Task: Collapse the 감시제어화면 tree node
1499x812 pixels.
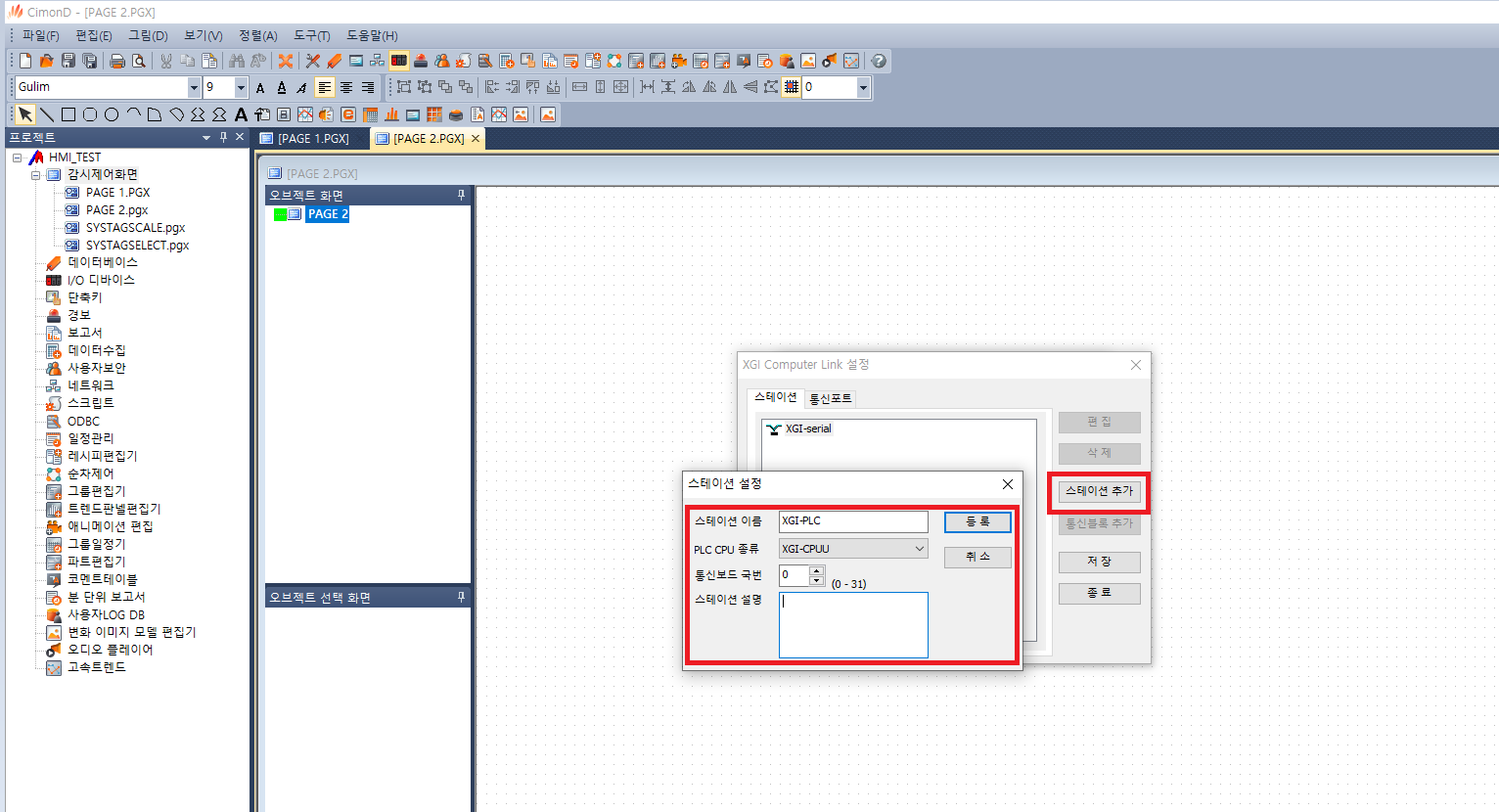Action: 35,175
